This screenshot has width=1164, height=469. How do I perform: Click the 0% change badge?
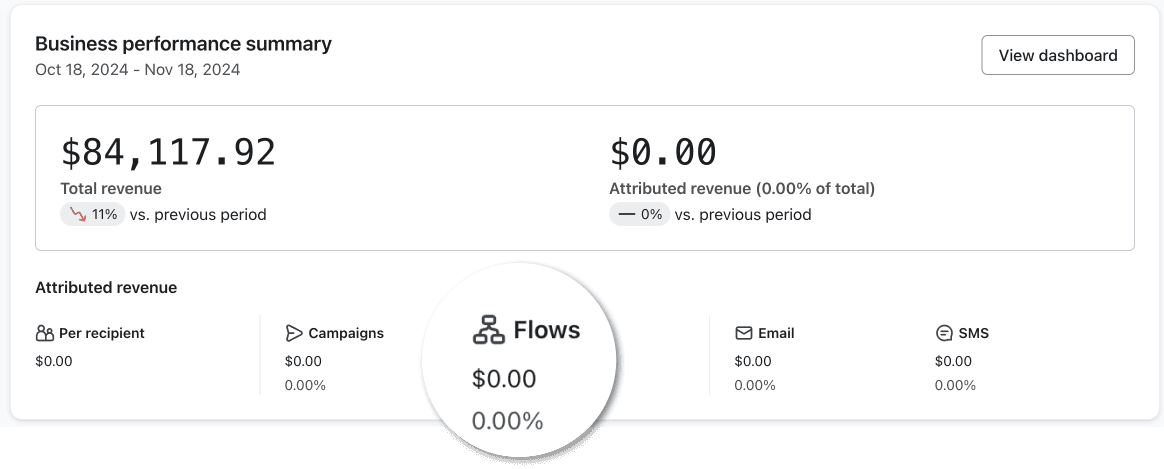640,215
